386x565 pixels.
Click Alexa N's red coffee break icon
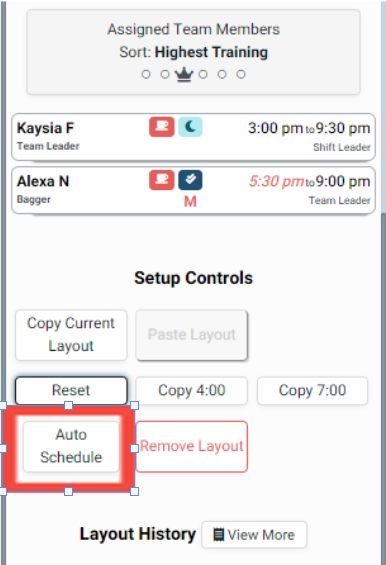[162, 180]
